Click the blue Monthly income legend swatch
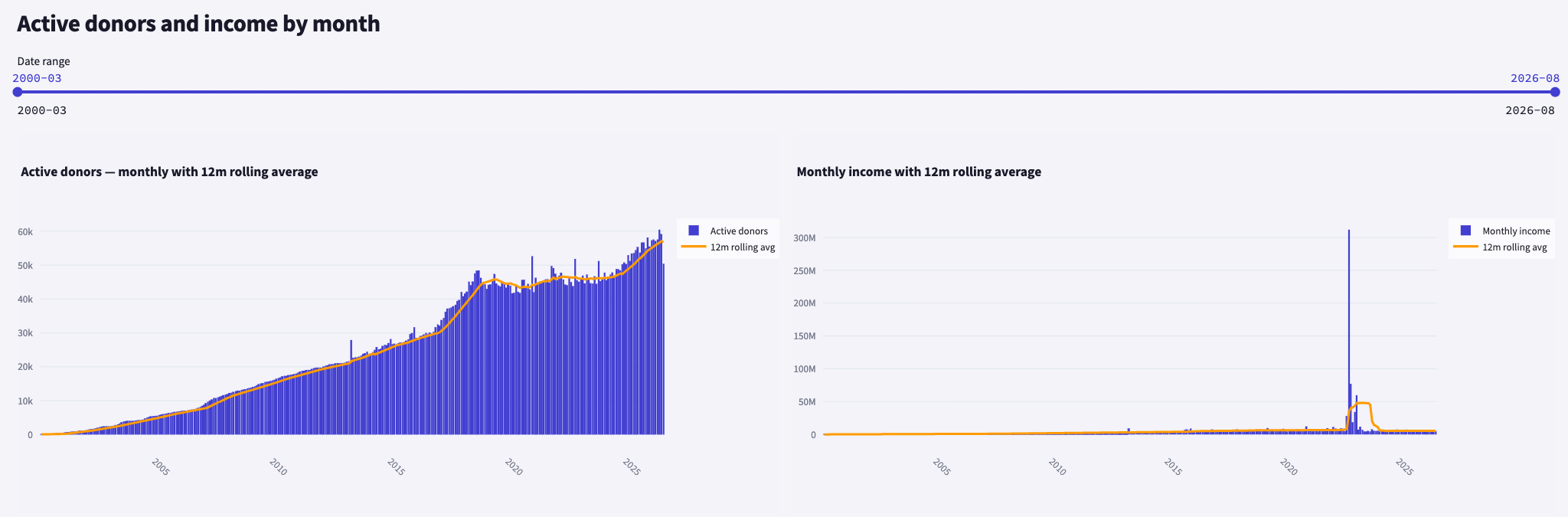 pyautogui.click(x=1466, y=231)
